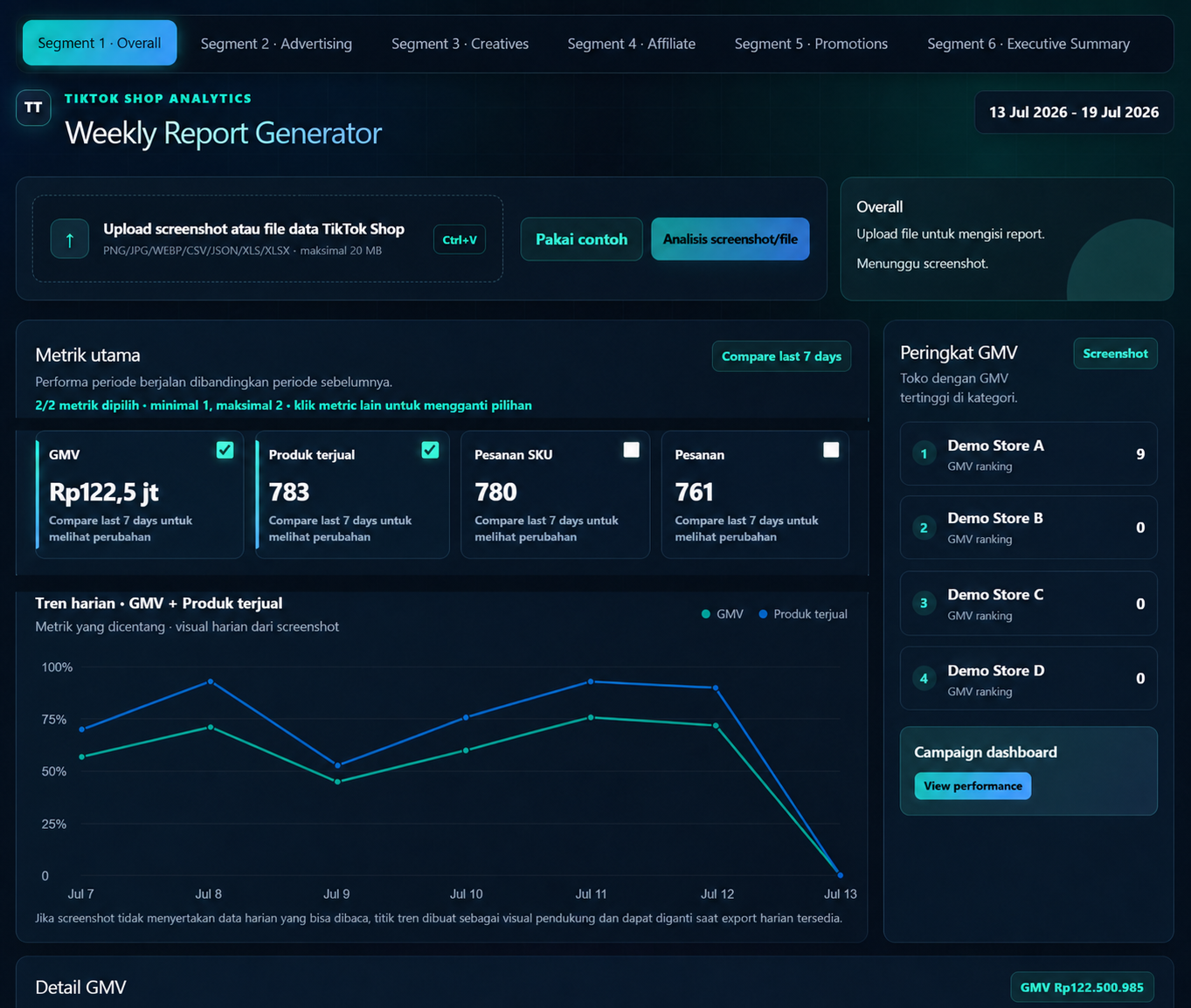The width and height of the screenshot is (1191, 1008).
Task: Click rank badge 2 for Demo Store B
Action: [x=924, y=528]
